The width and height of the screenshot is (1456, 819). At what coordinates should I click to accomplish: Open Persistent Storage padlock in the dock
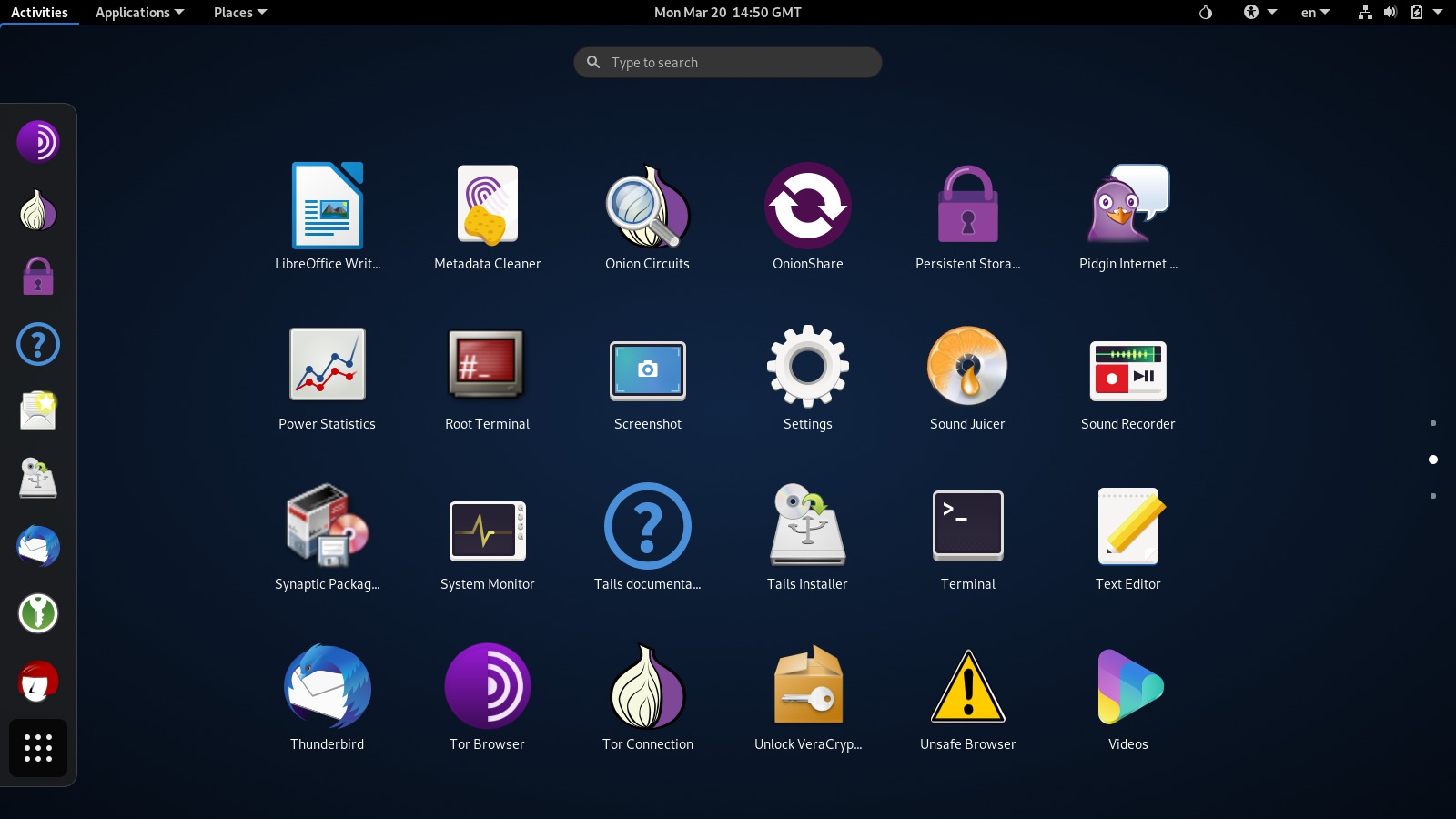click(38, 277)
